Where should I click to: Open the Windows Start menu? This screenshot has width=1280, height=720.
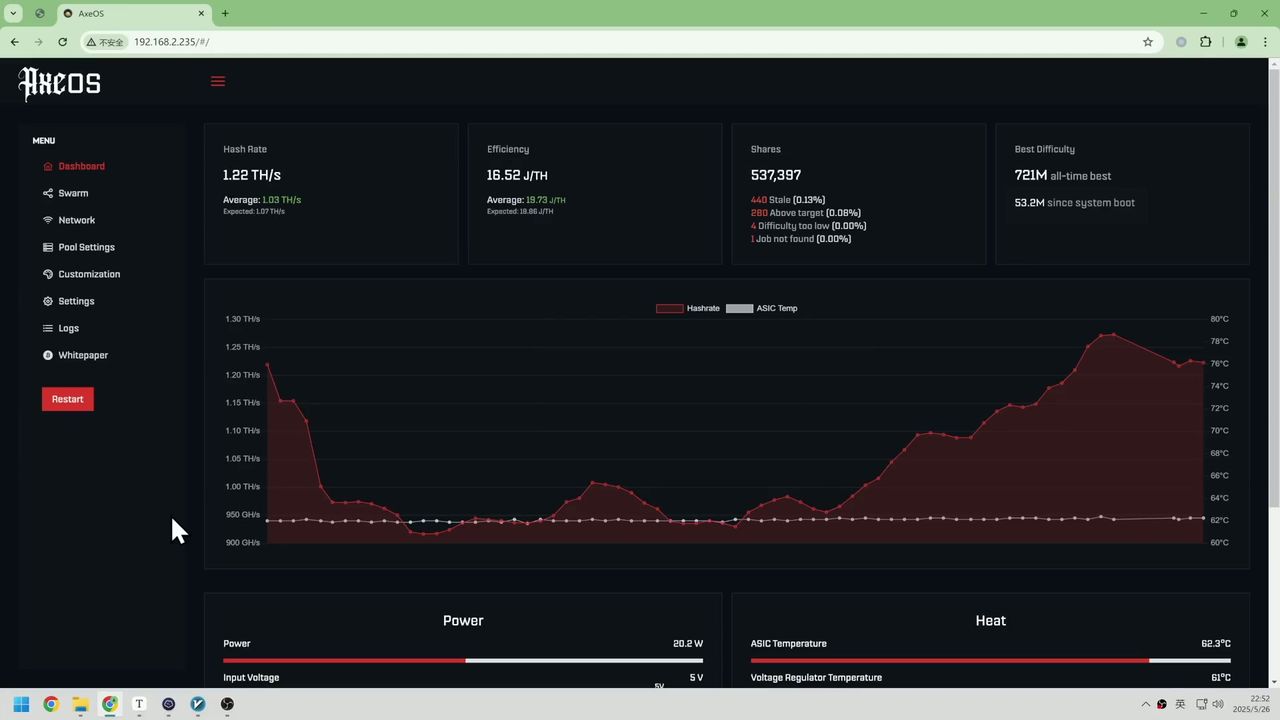tap(21, 704)
